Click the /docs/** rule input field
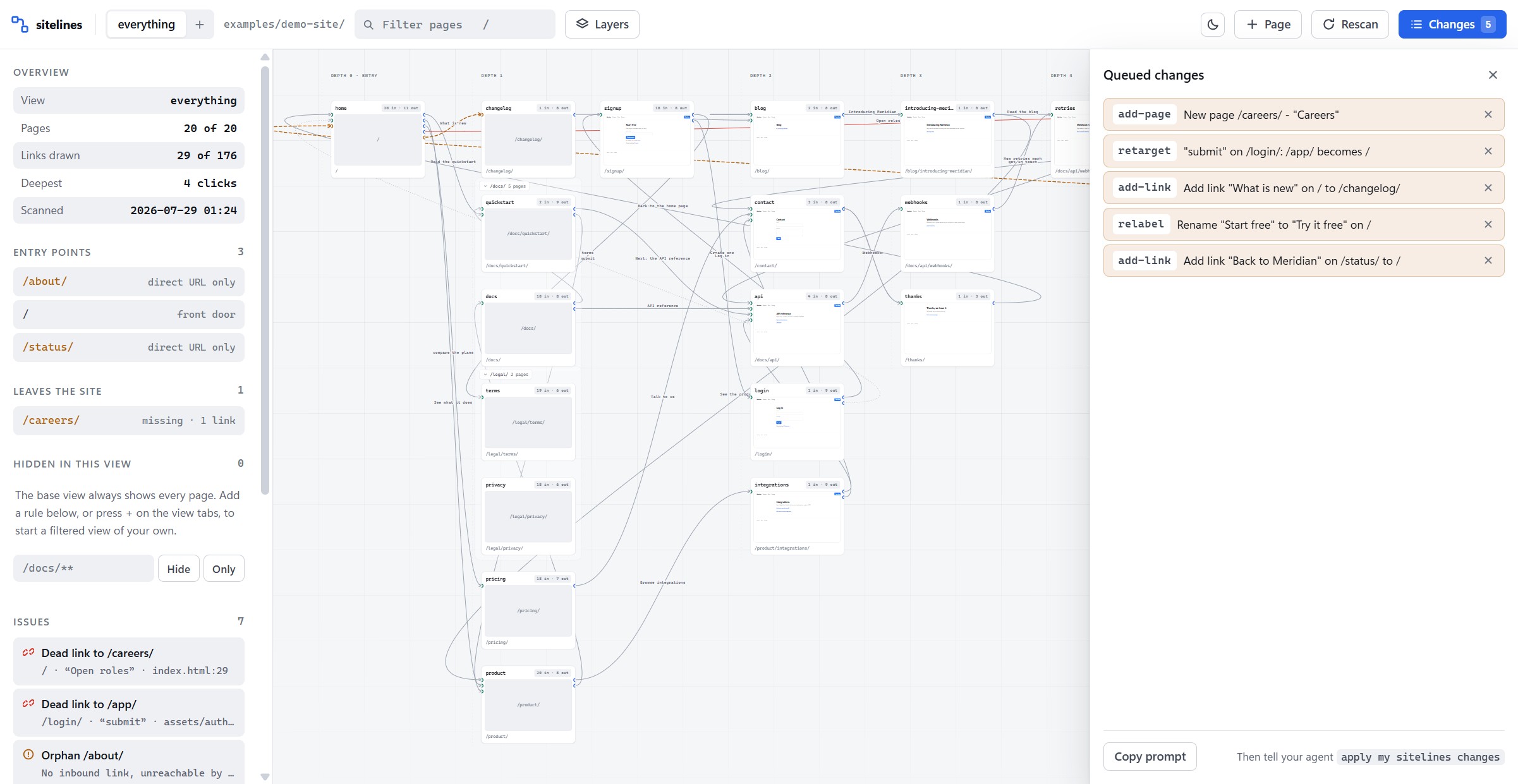 (83, 568)
